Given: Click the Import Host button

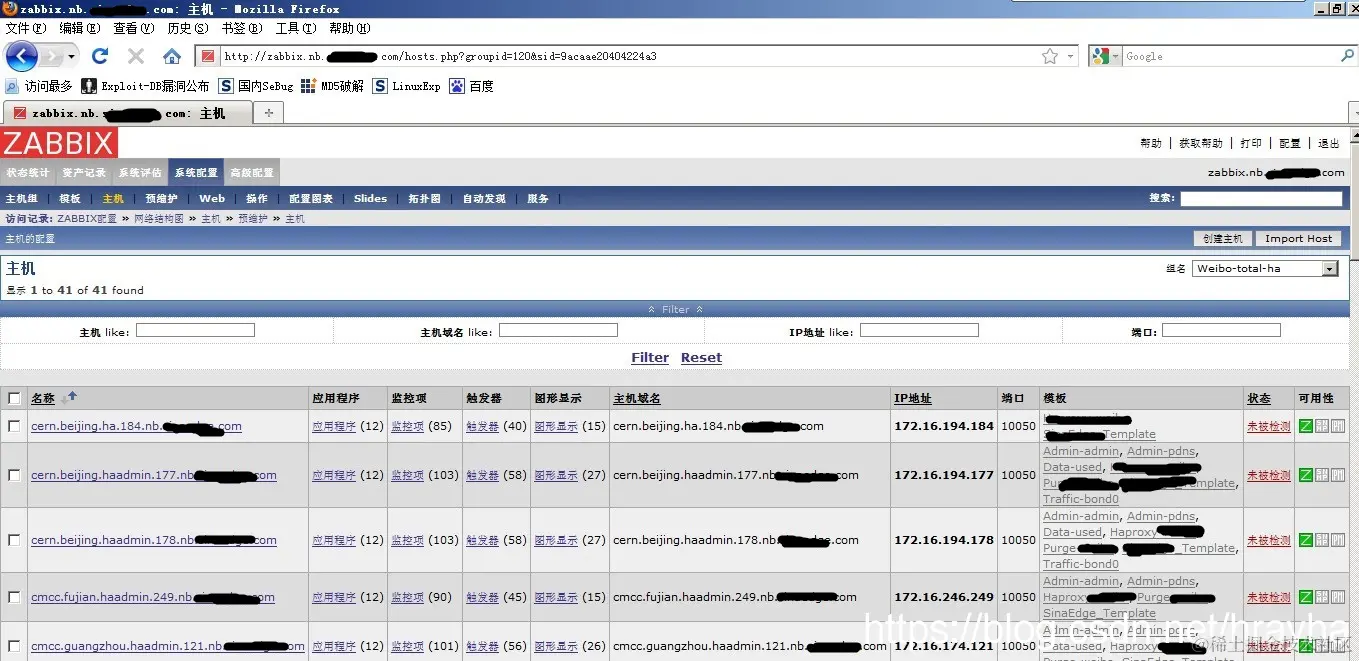Looking at the screenshot, I should [x=1298, y=238].
